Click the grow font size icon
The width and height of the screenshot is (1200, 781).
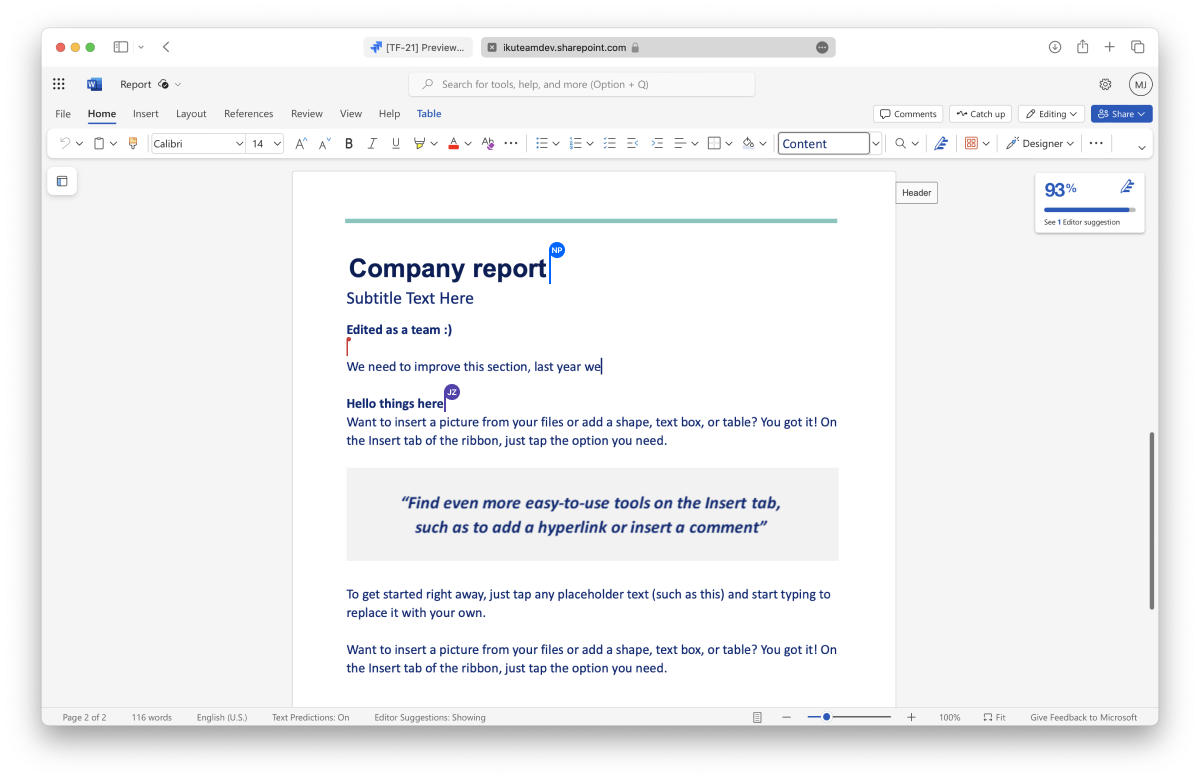click(x=300, y=144)
